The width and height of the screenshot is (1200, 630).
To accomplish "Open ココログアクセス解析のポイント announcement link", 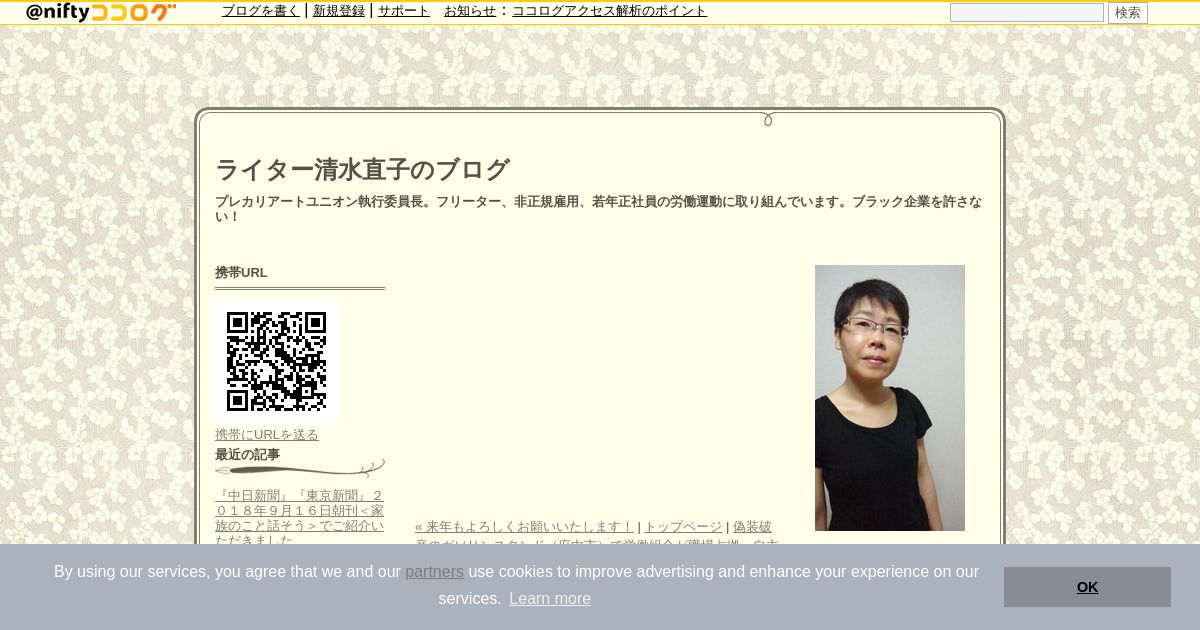I will (610, 11).
